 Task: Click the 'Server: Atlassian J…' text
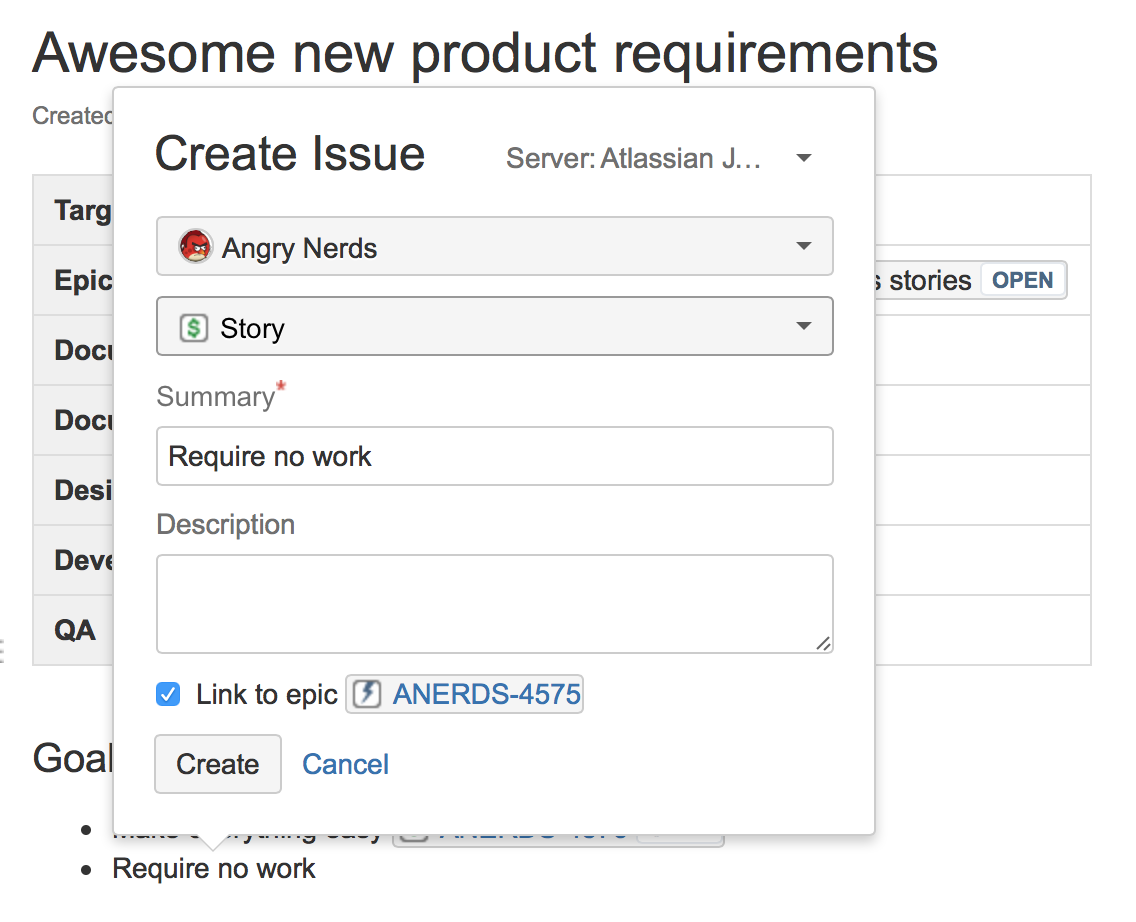[x=634, y=159]
